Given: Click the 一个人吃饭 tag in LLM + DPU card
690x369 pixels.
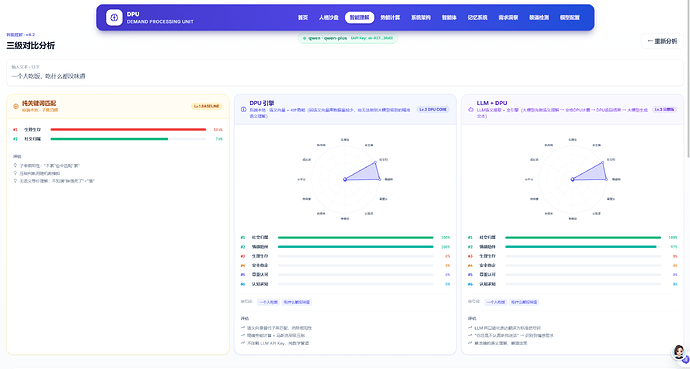Looking at the screenshot, I should [x=495, y=302].
